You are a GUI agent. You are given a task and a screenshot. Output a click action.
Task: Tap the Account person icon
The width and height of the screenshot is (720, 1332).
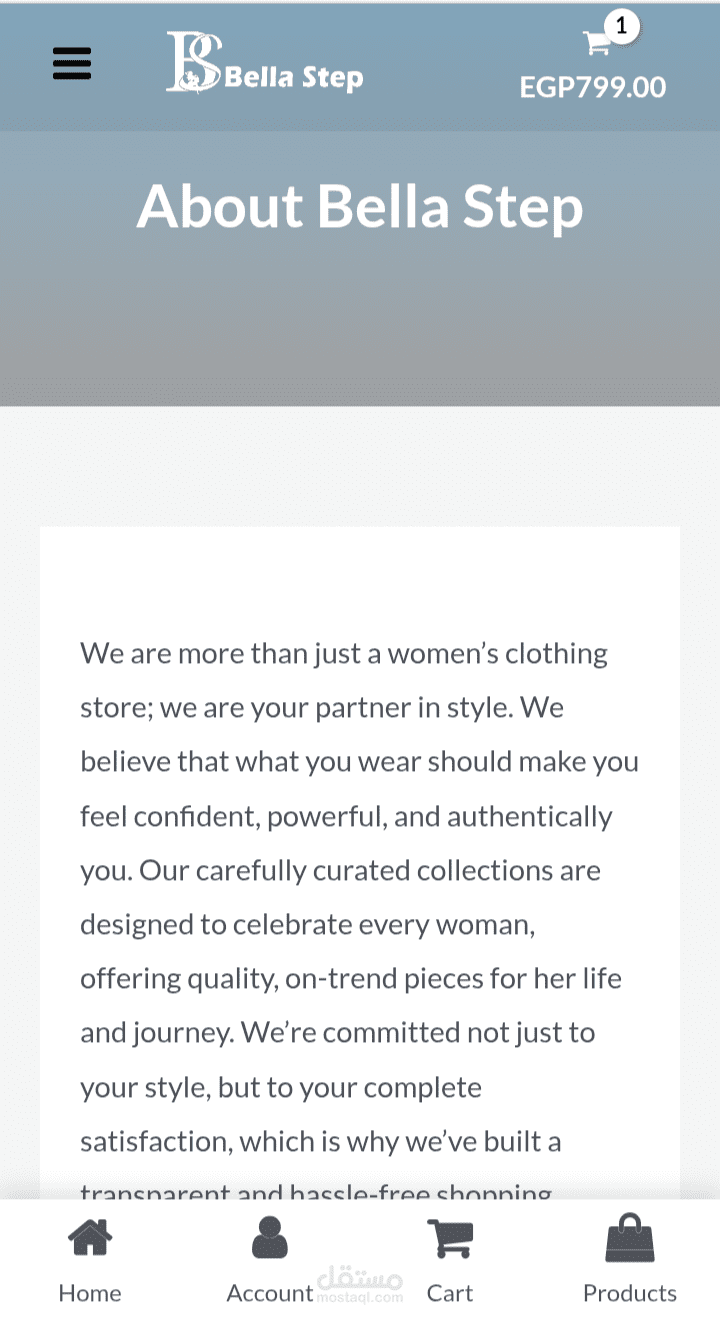pyautogui.click(x=270, y=1238)
